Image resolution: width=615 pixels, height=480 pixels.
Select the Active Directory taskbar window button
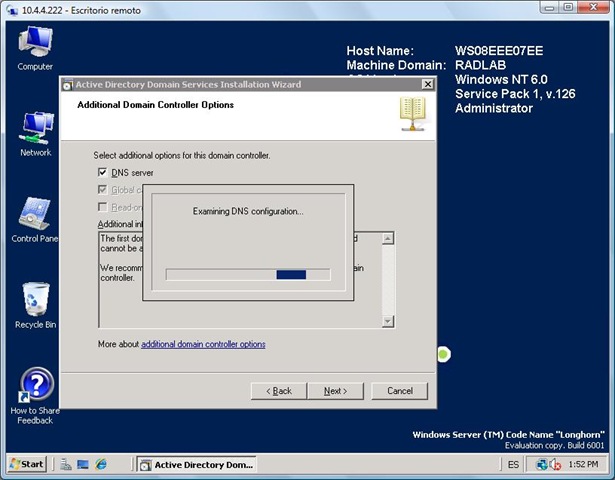pyautogui.click(x=196, y=465)
